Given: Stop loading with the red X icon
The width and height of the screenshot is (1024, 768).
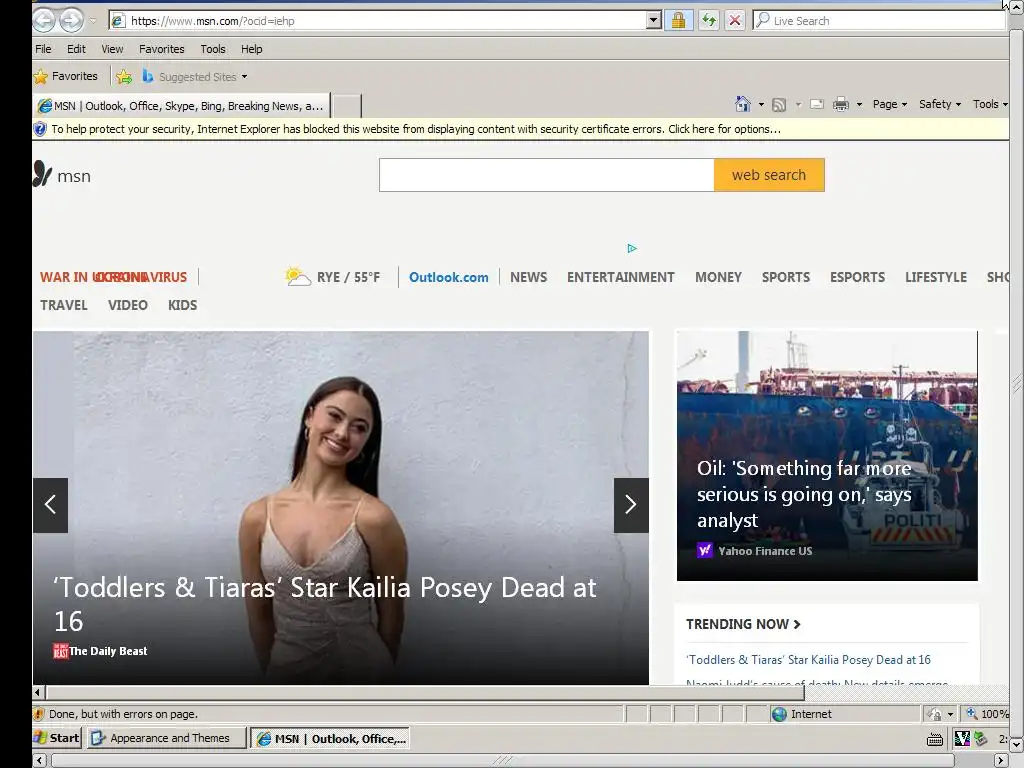Looking at the screenshot, I should point(735,20).
